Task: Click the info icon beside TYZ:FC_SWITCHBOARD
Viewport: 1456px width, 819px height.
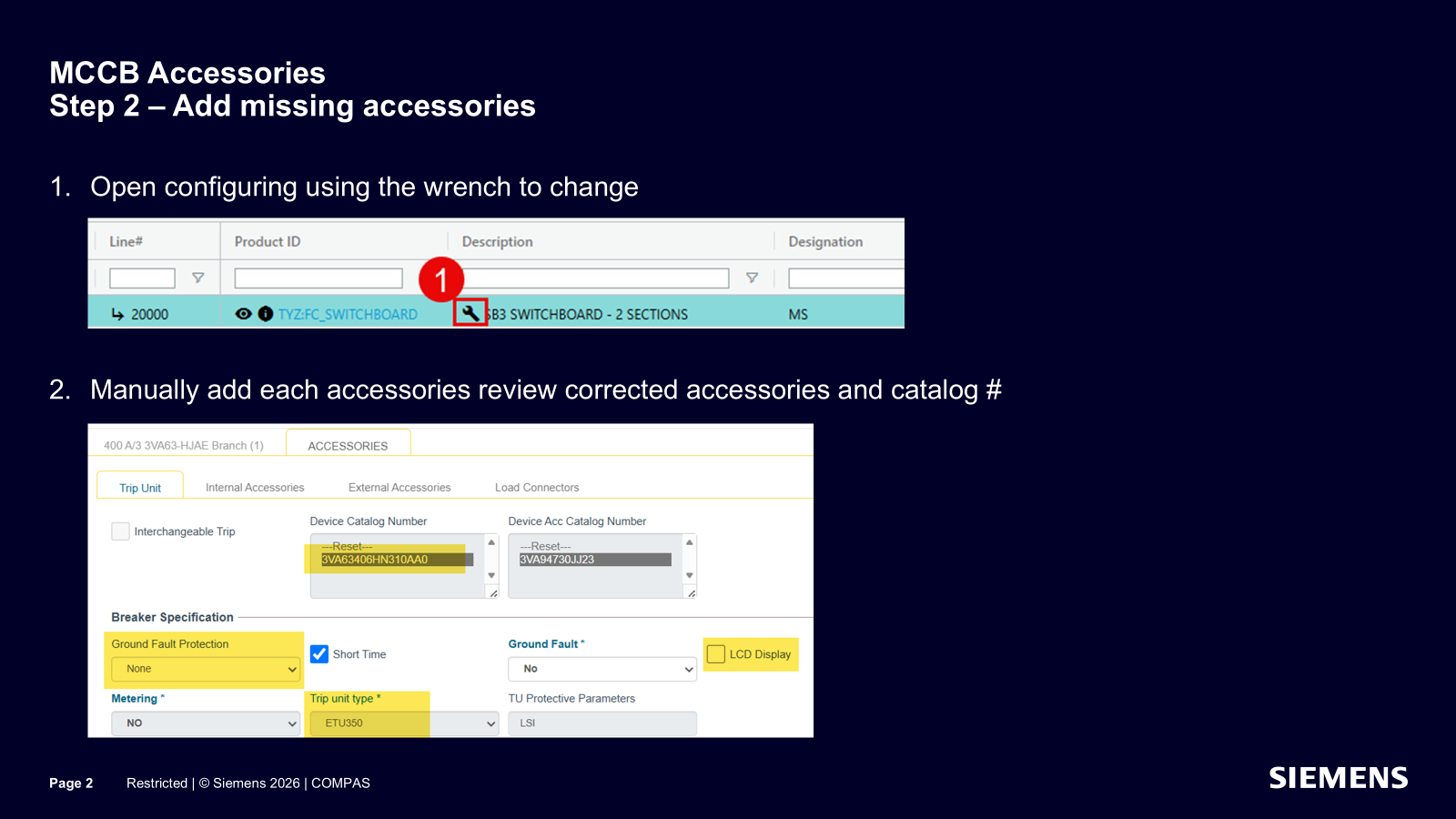Action: [266, 314]
